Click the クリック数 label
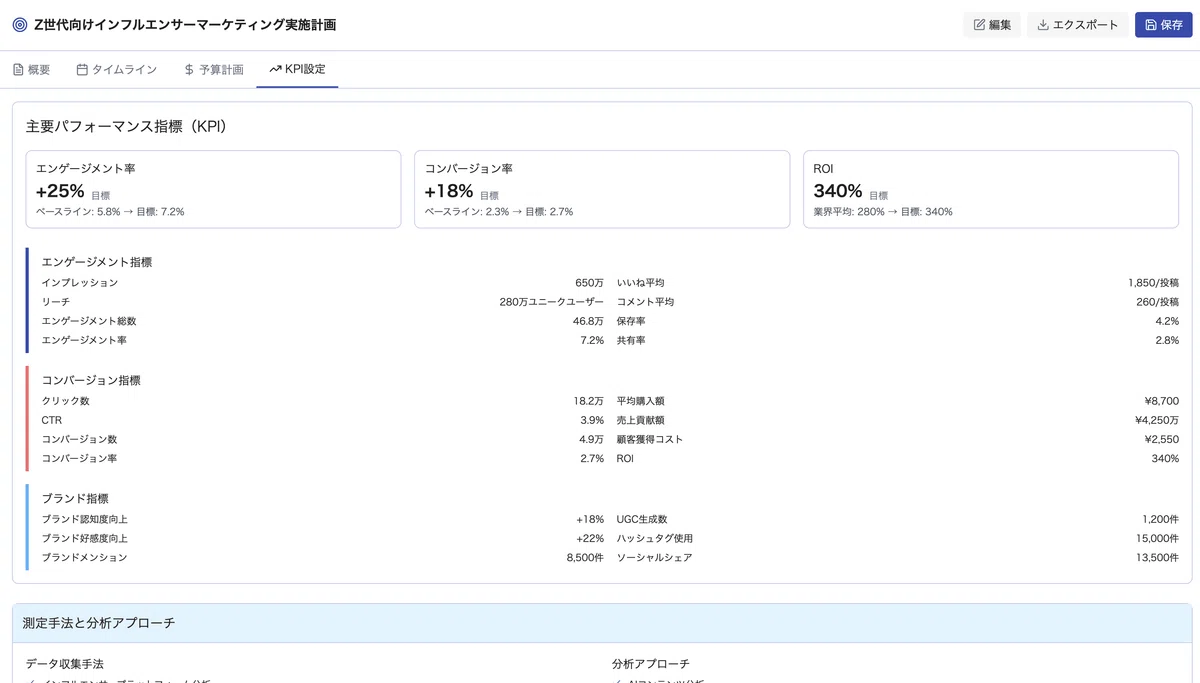The height and width of the screenshot is (683, 1200). pyautogui.click(x=66, y=401)
